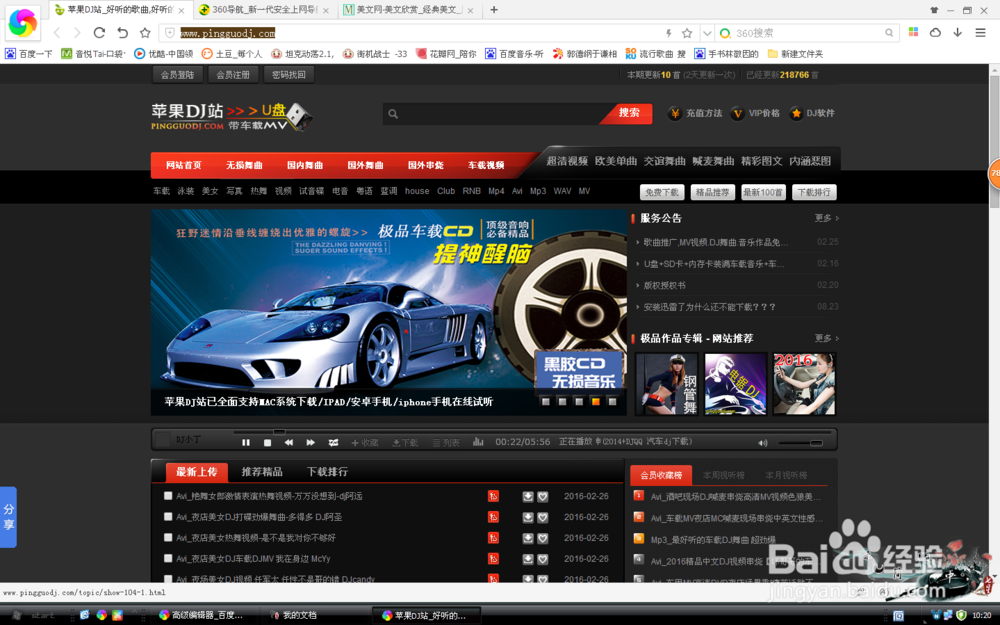This screenshot has height=625, width=1000.
Task: Click 免费下载 button
Action: (662, 192)
